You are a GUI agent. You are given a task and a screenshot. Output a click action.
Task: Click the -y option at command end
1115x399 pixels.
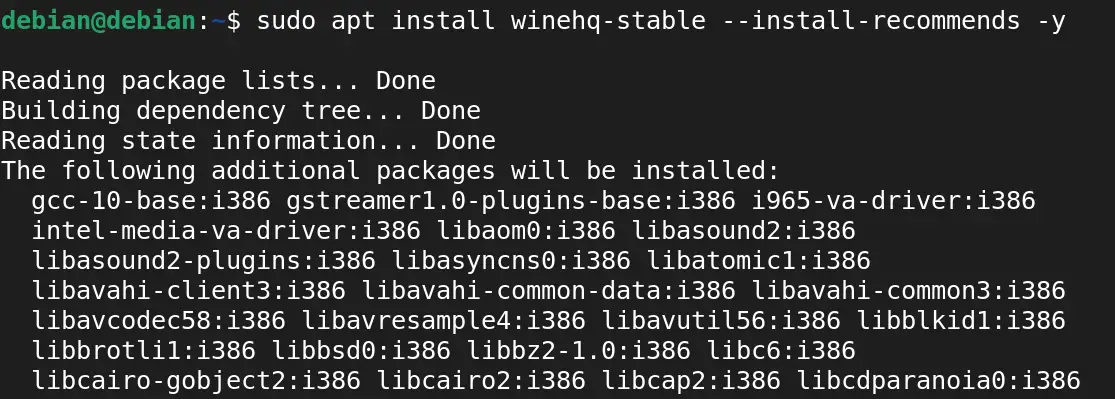[1050, 22]
